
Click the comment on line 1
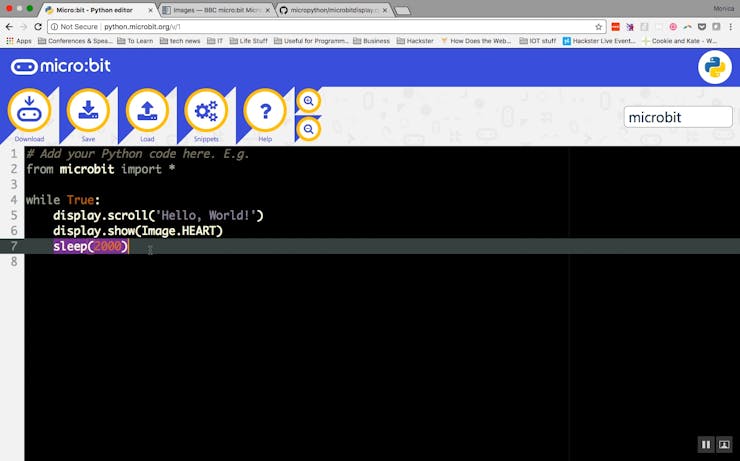pyautogui.click(x=137, y=154)
